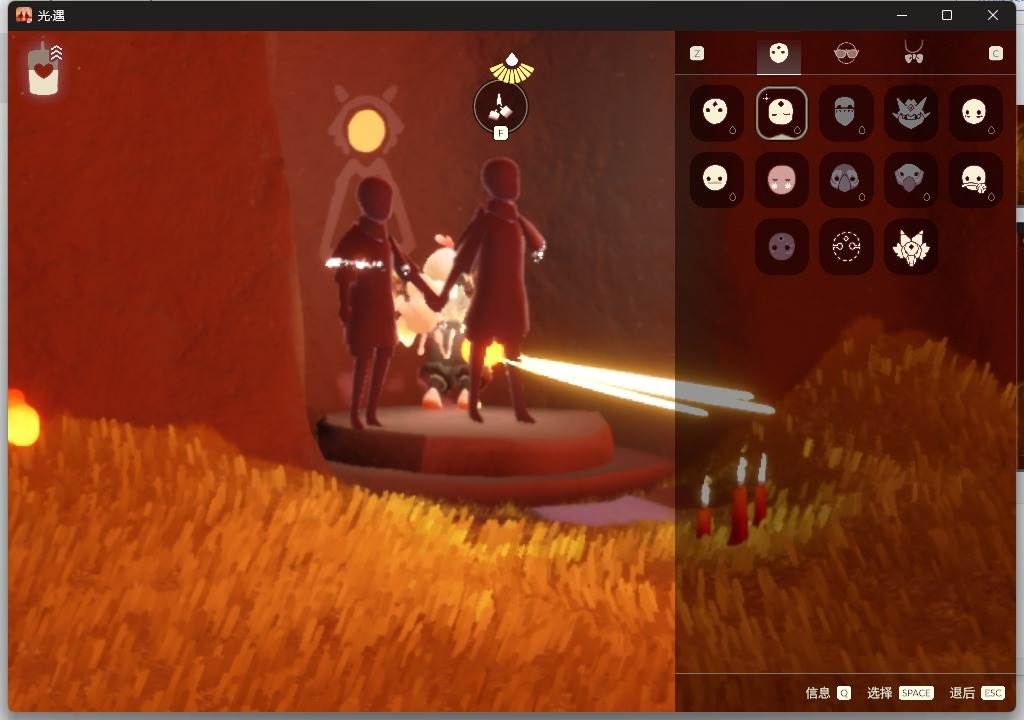
Task: Open the necklace and bowtie tab
Action: [x=913, y=52]
